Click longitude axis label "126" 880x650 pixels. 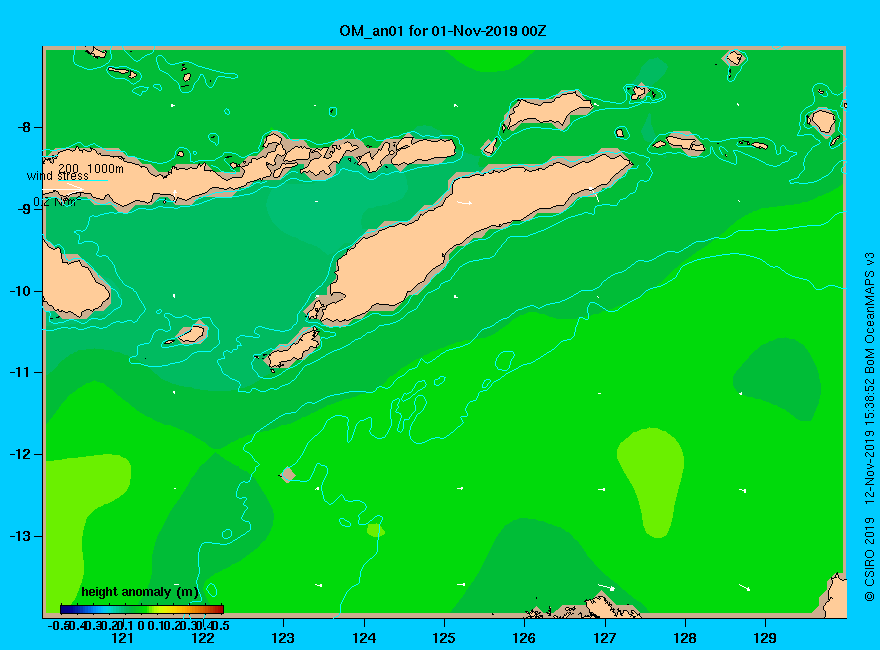(x=524, y=638)
